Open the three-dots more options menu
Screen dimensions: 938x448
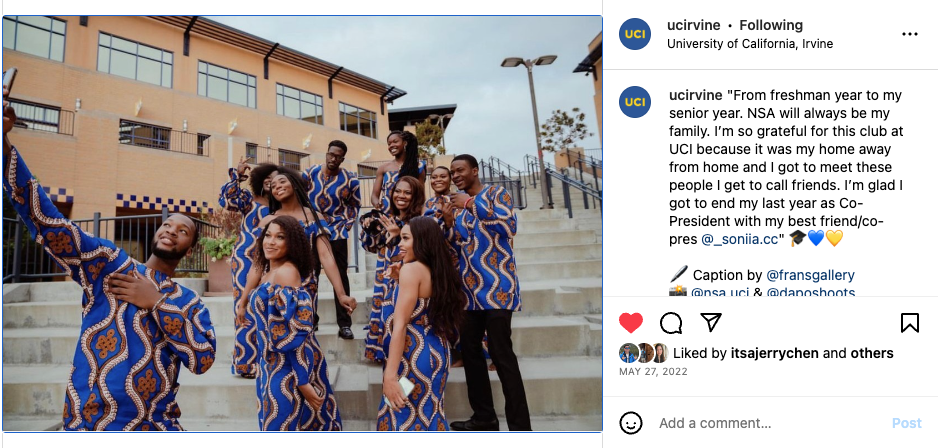coord(909,34)
